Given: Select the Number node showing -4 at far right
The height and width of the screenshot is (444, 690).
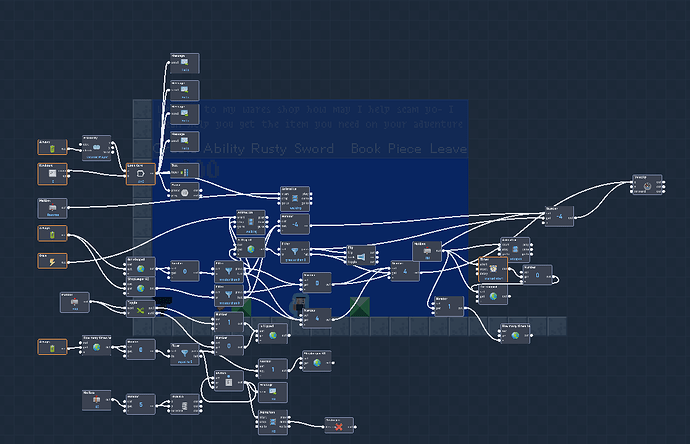Looking at the screenshot, I should coord(559,216).
